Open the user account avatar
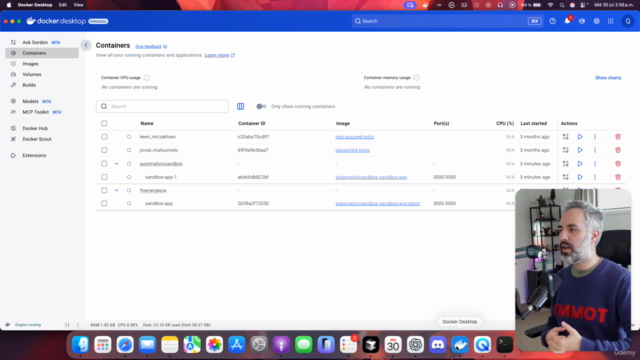Viewport: 640px width, 360px height. click(x=628, y=21)
